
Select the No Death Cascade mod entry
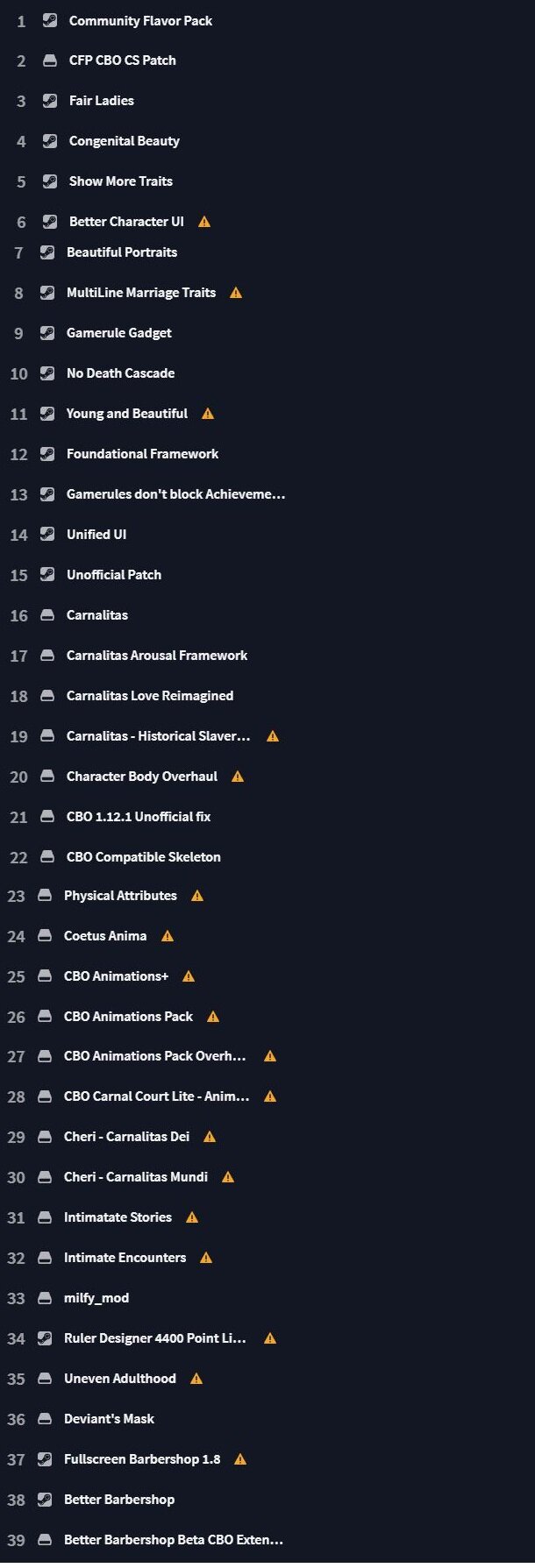[x=120, y=372]
